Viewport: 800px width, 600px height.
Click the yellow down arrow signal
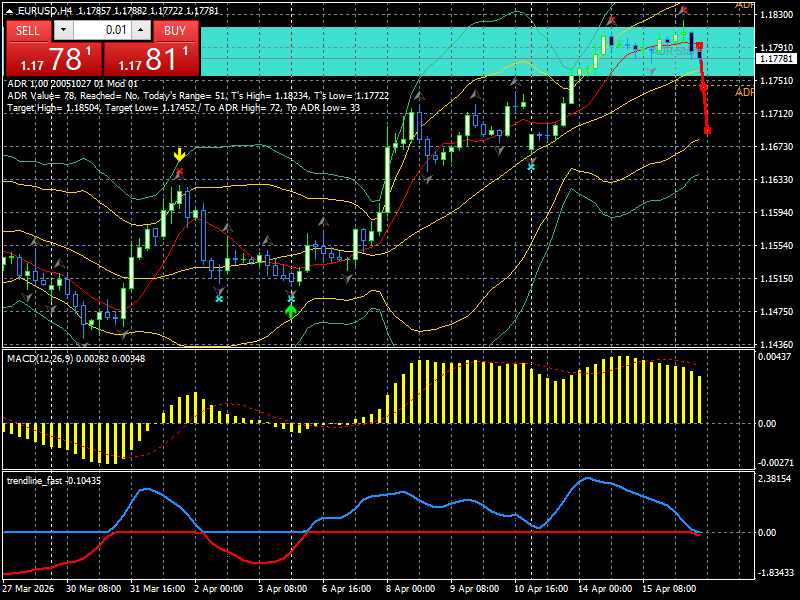click(179, 155)
